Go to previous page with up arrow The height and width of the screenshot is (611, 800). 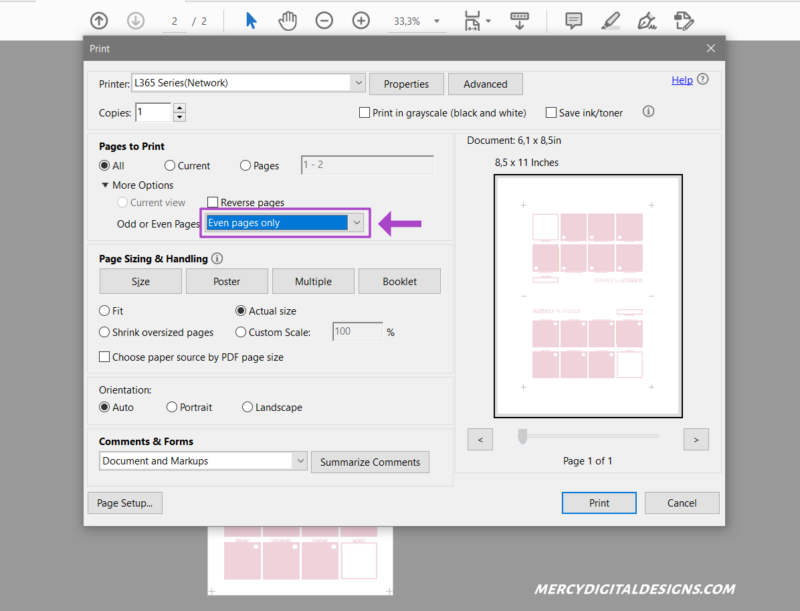[98, 20]
